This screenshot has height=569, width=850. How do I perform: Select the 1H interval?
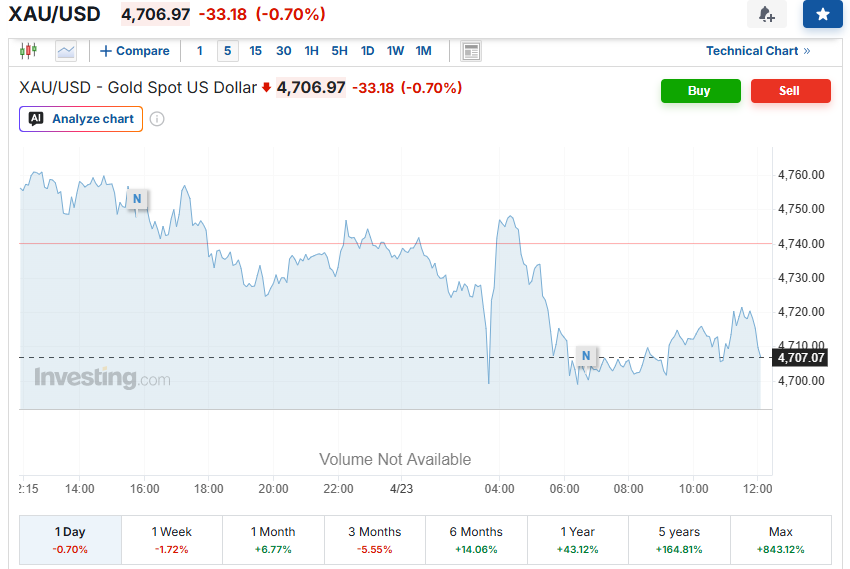311,51
